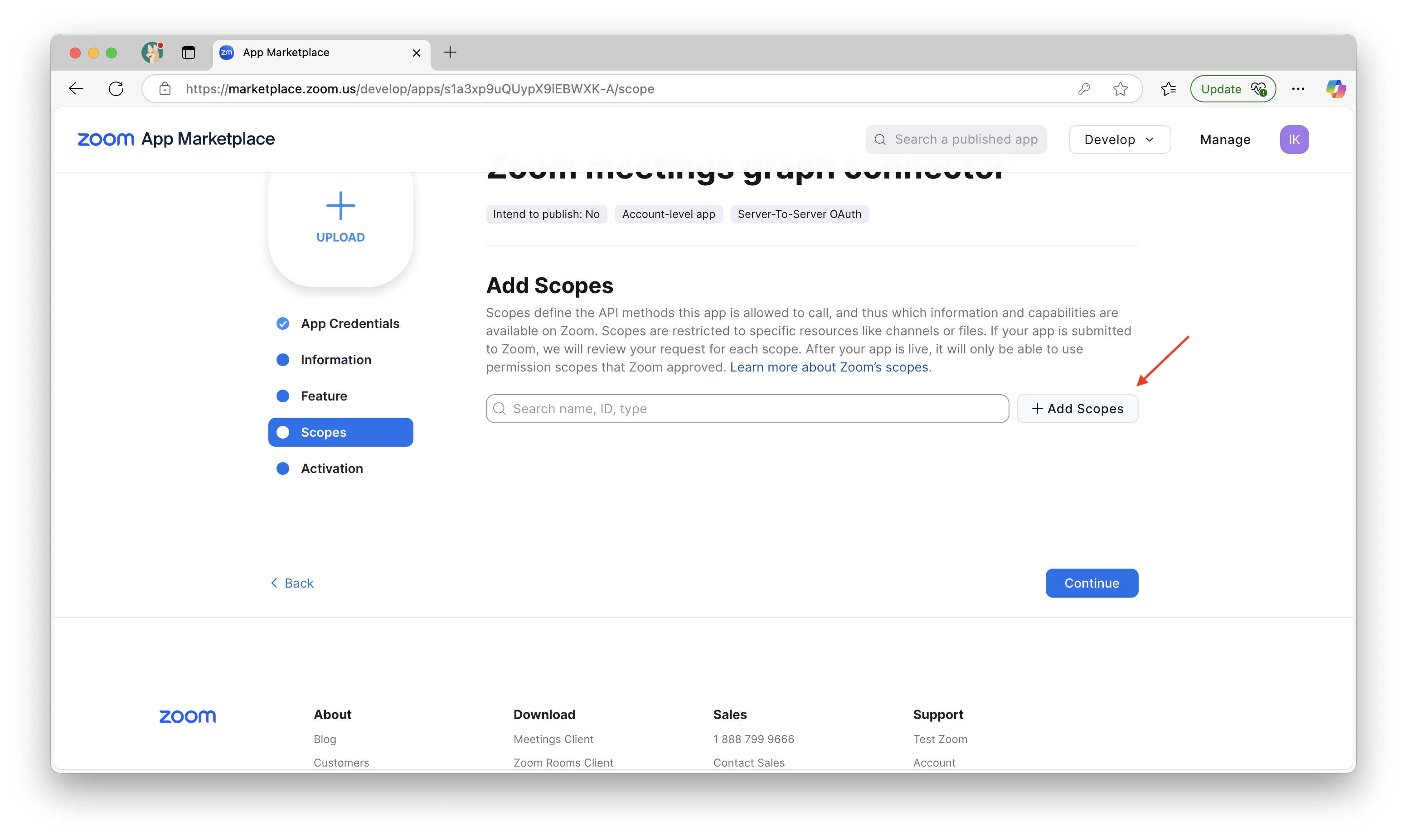Reload the page with the refresh icon

pyautogui.click(x=116, y=89)
